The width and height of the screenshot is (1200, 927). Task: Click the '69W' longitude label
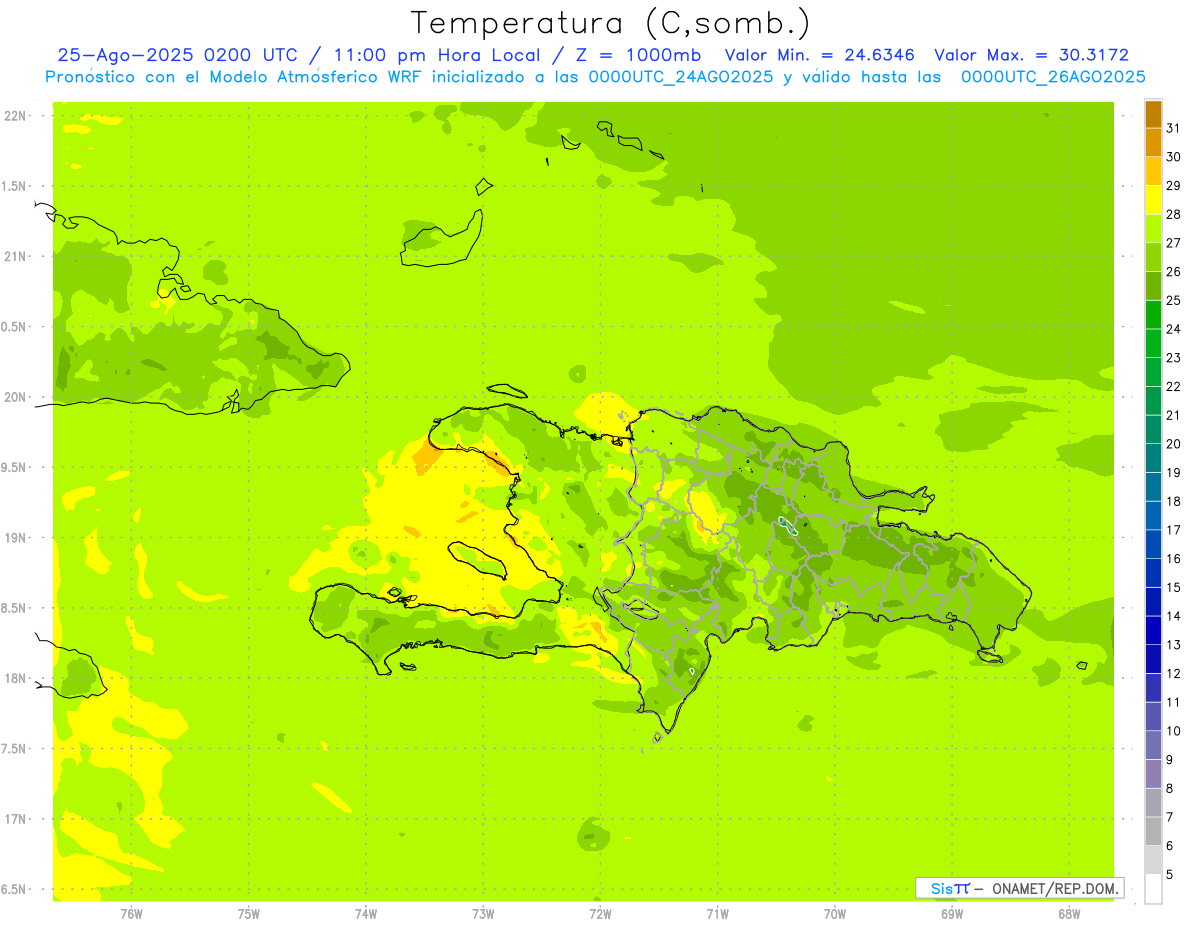click(952, 914)
